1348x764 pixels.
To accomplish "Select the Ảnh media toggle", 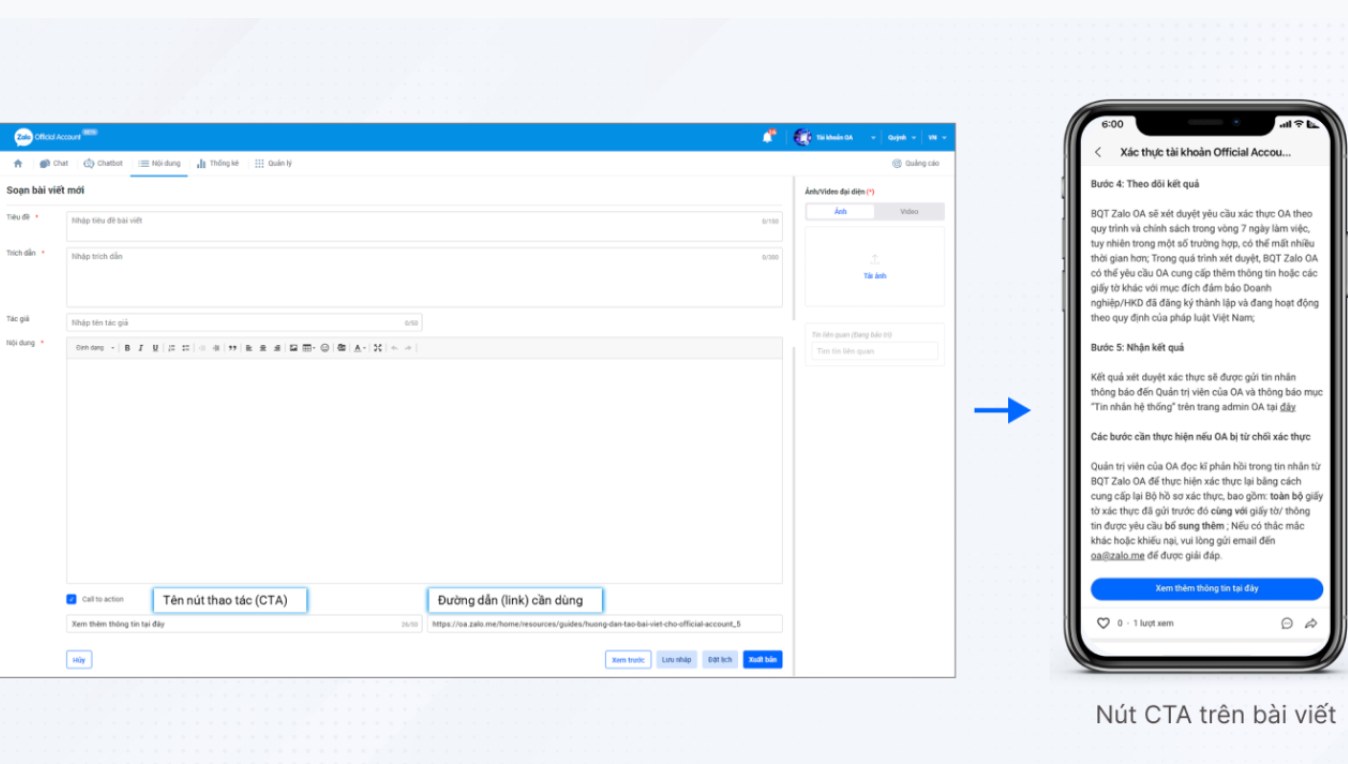I will 840,211.
